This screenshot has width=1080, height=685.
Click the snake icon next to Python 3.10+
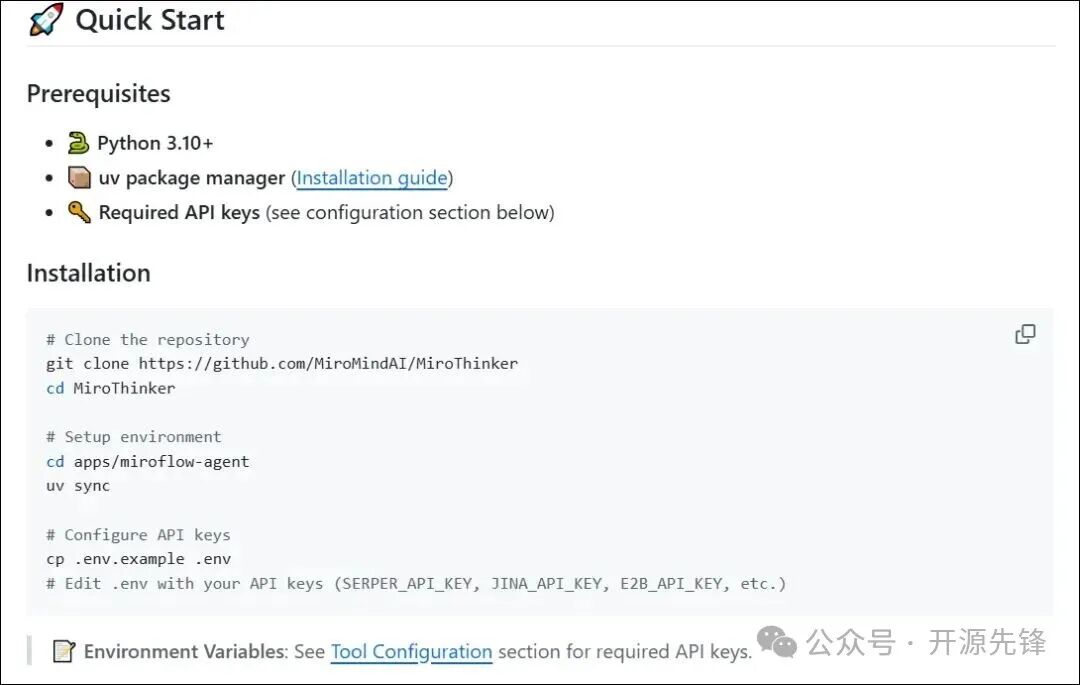click(x=79, y=143)
